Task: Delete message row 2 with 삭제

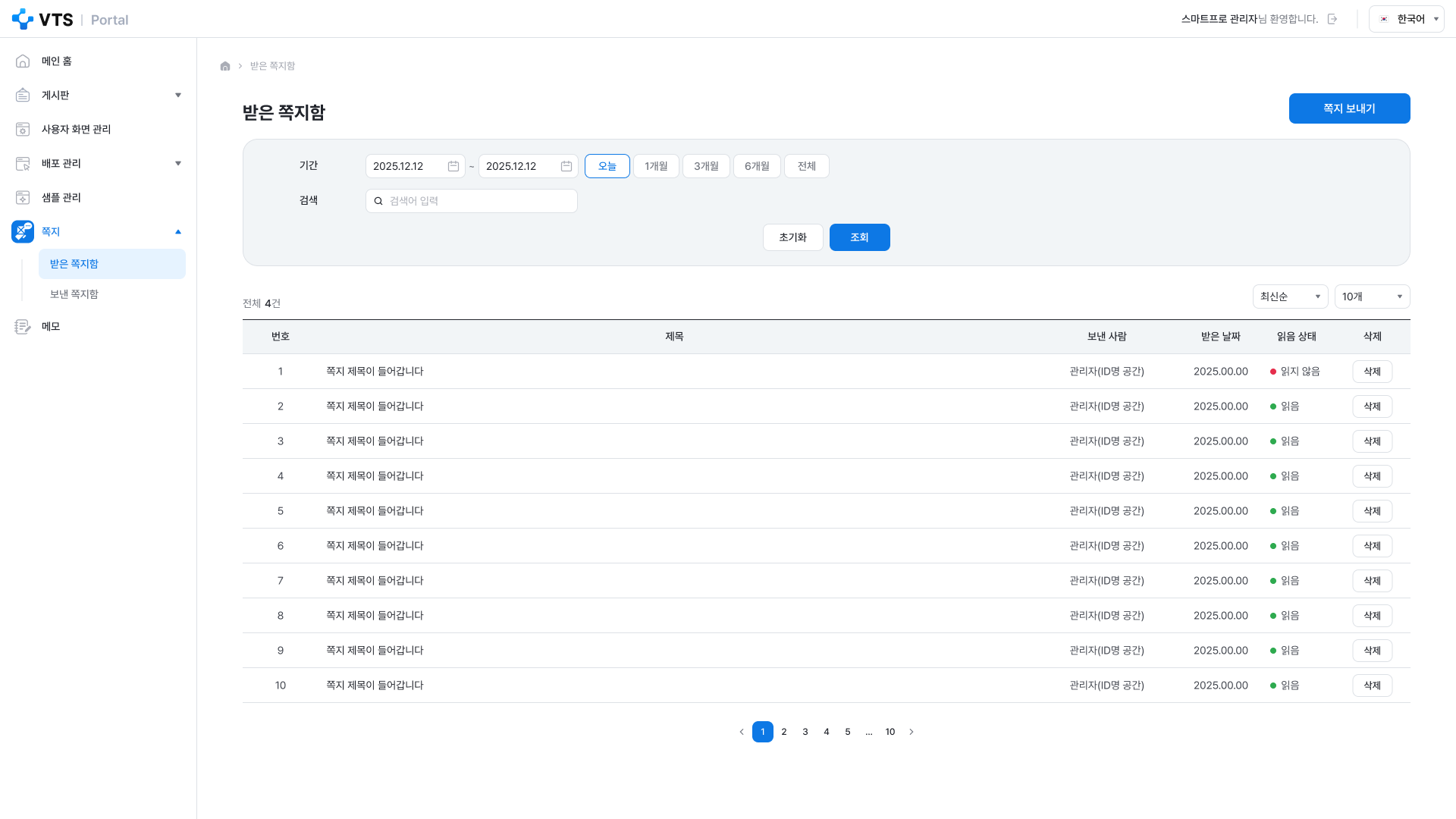Action: tap(1373, 406)
